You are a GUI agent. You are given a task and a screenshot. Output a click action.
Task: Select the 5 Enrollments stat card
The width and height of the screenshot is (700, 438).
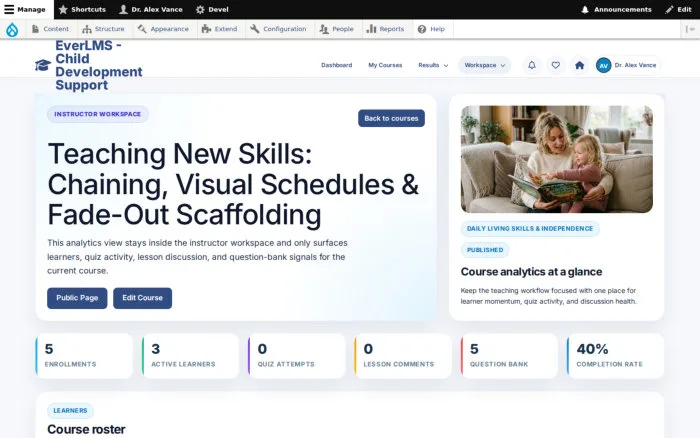pyautogui.click(x=84, y=356)
